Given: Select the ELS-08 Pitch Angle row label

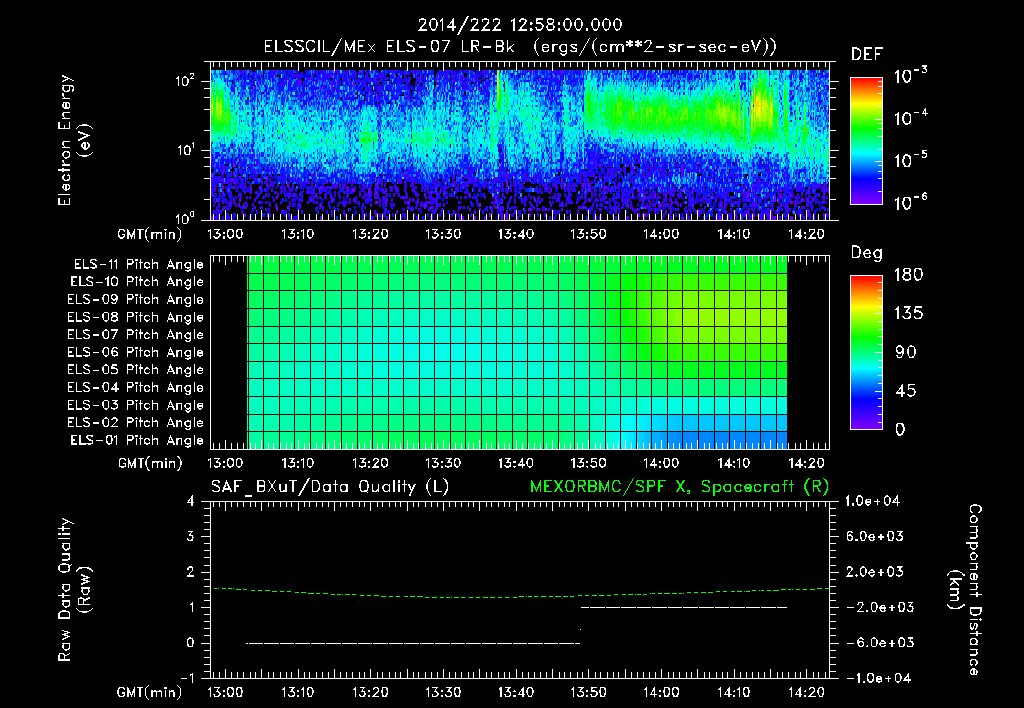Looking at the screenshot, I should click(135, 317).
